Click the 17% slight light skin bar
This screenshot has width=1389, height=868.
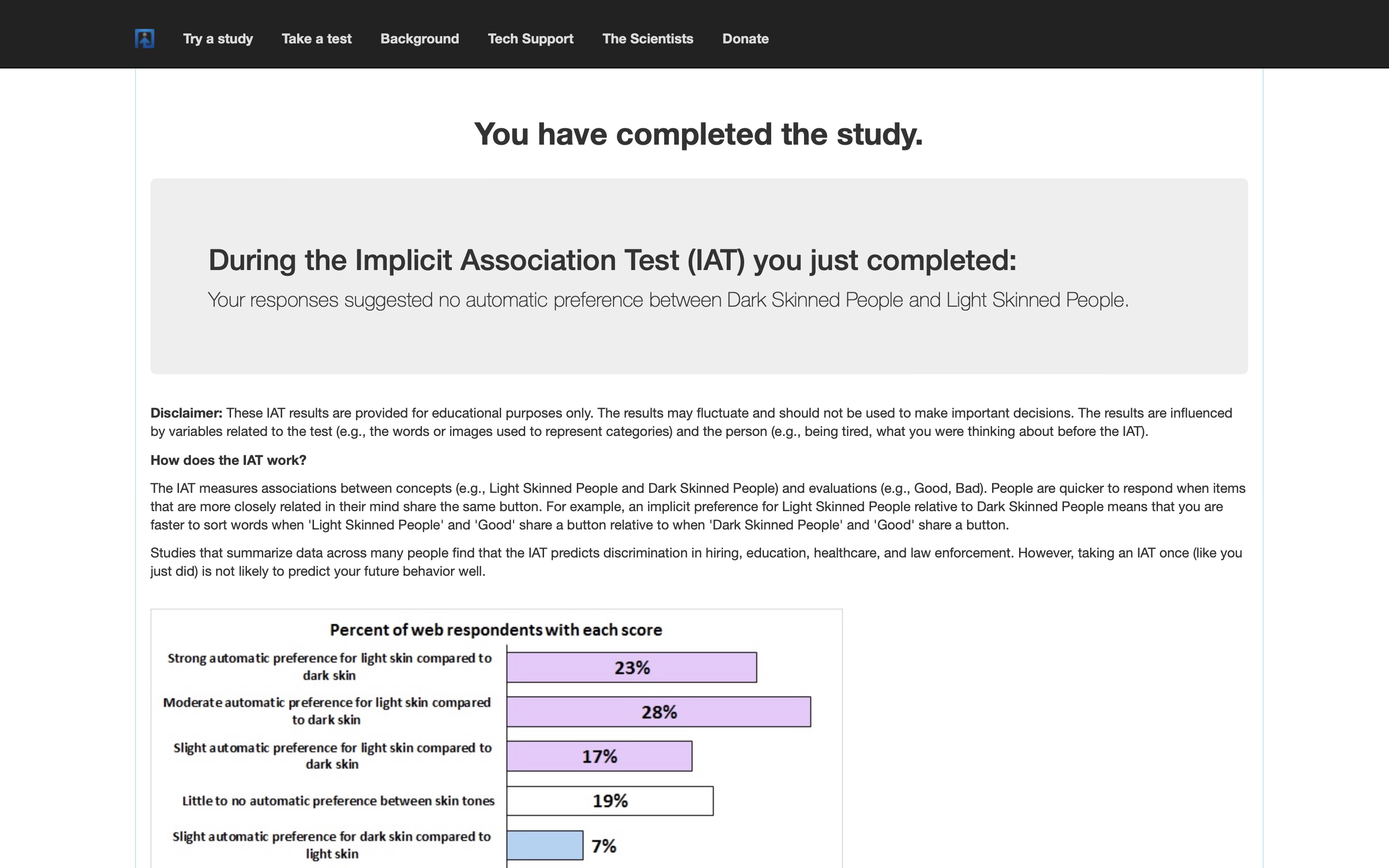(x=600, y=756)
